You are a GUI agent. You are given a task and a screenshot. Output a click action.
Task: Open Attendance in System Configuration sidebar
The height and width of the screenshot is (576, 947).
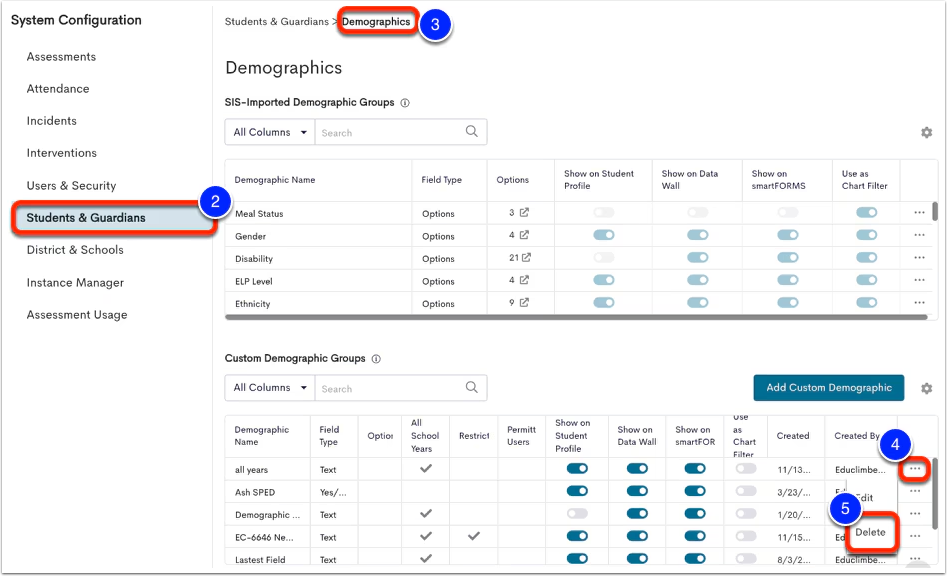(x=58, y=89)
